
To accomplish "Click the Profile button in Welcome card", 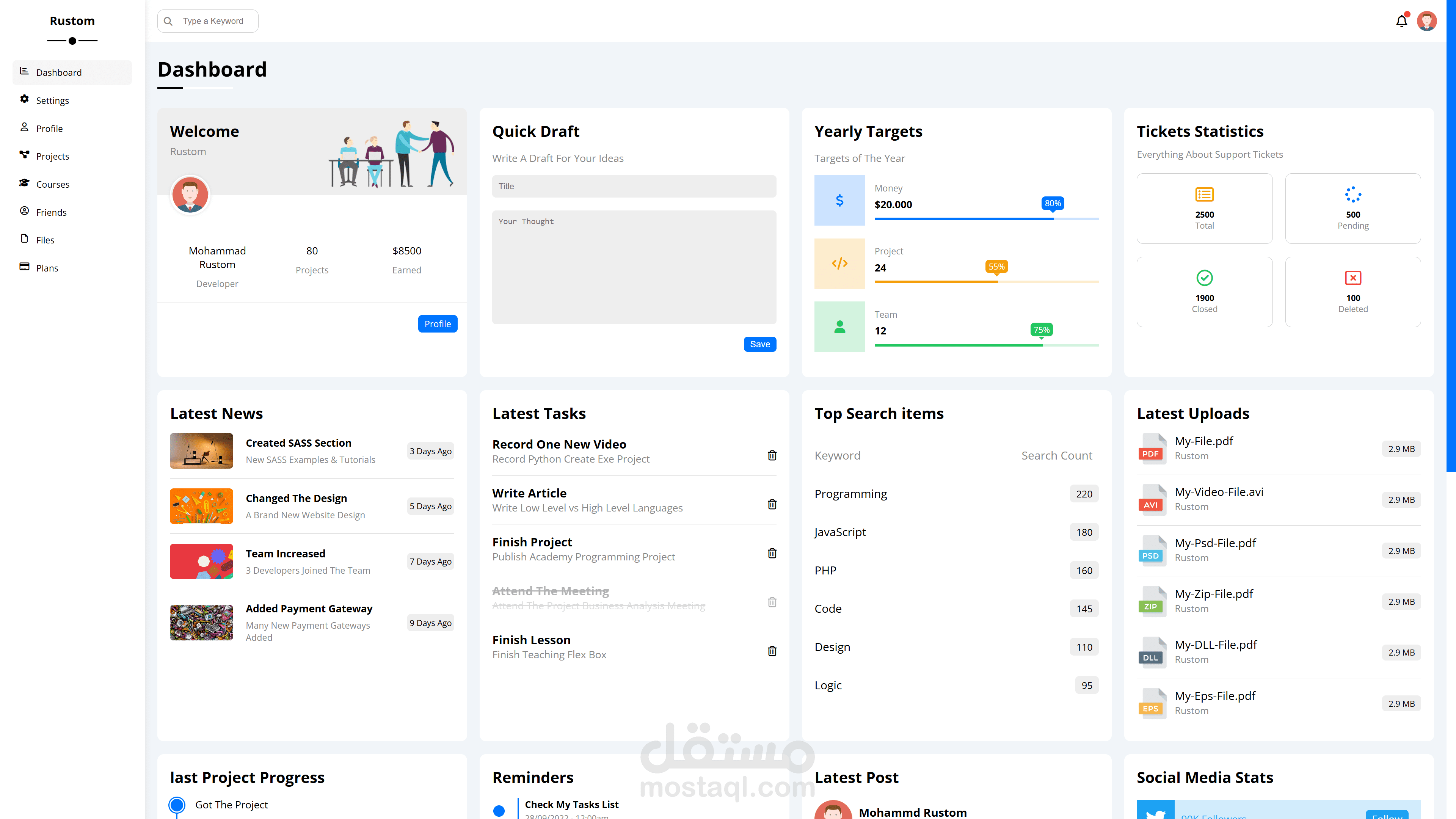I will pos(438,324).
